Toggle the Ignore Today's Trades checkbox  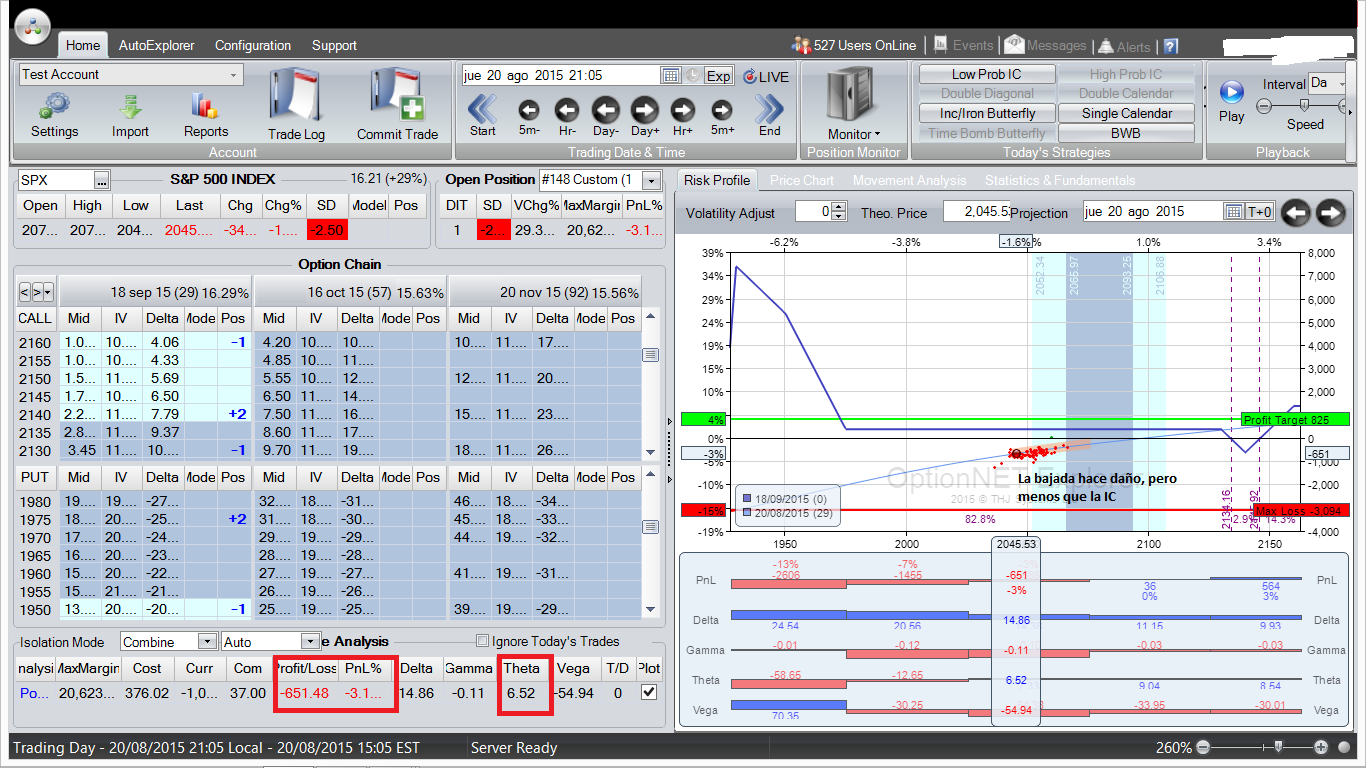[484, 641]
